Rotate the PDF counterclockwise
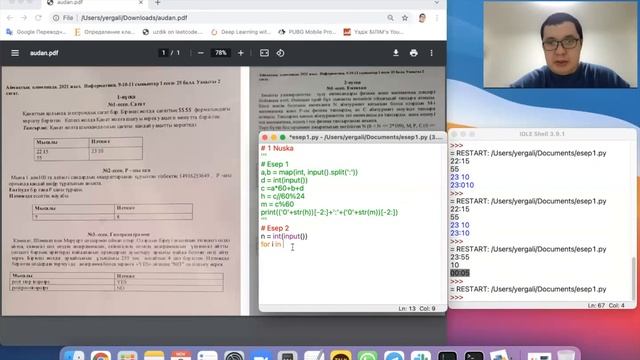640x360 pixels. 280,53
